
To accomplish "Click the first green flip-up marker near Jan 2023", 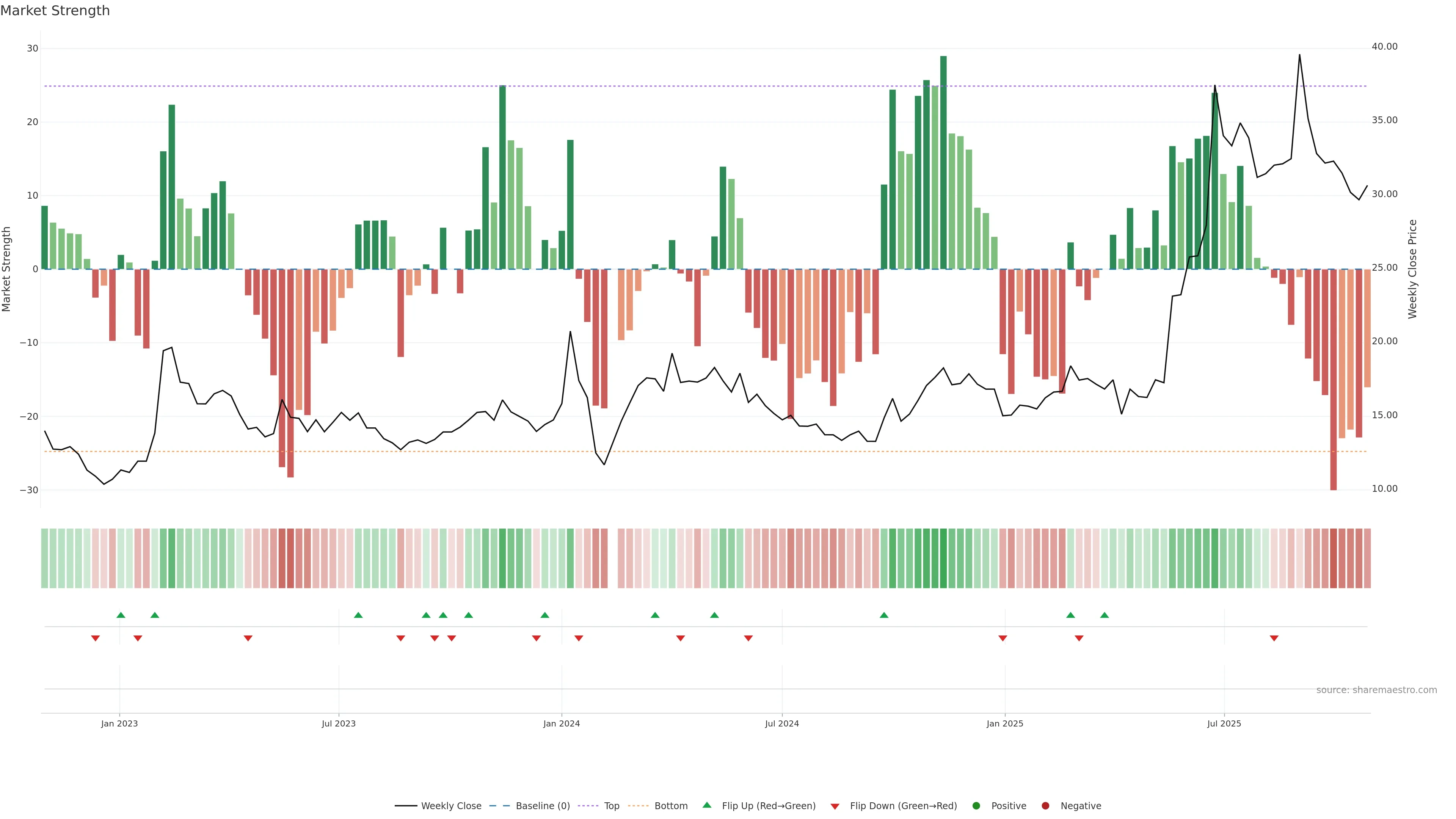I will click(121, 615).
